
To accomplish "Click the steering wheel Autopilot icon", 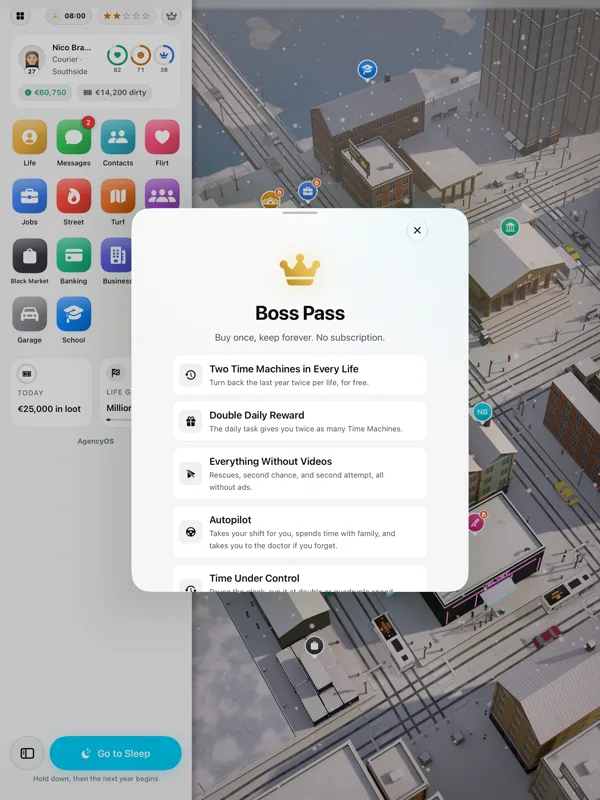I will point(191,532).
